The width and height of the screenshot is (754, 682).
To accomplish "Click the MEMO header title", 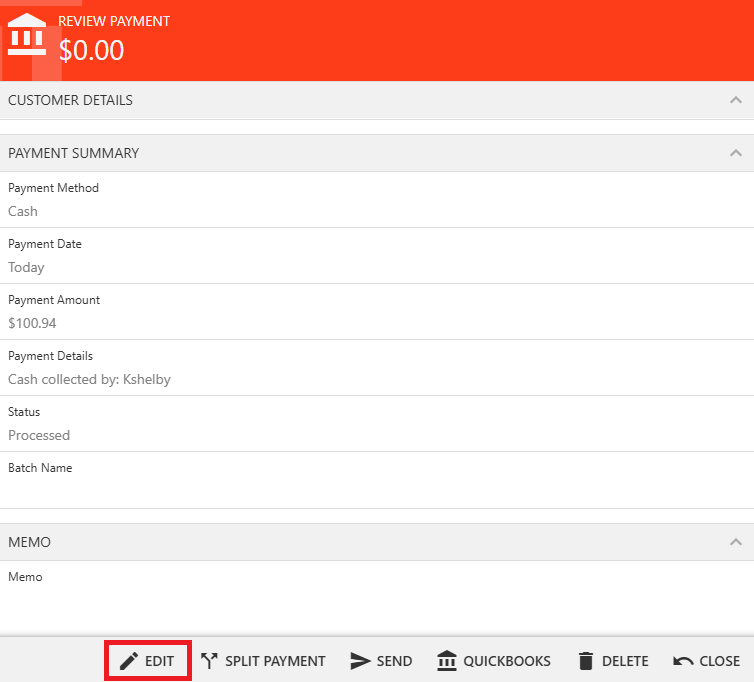I will point(29,542).
